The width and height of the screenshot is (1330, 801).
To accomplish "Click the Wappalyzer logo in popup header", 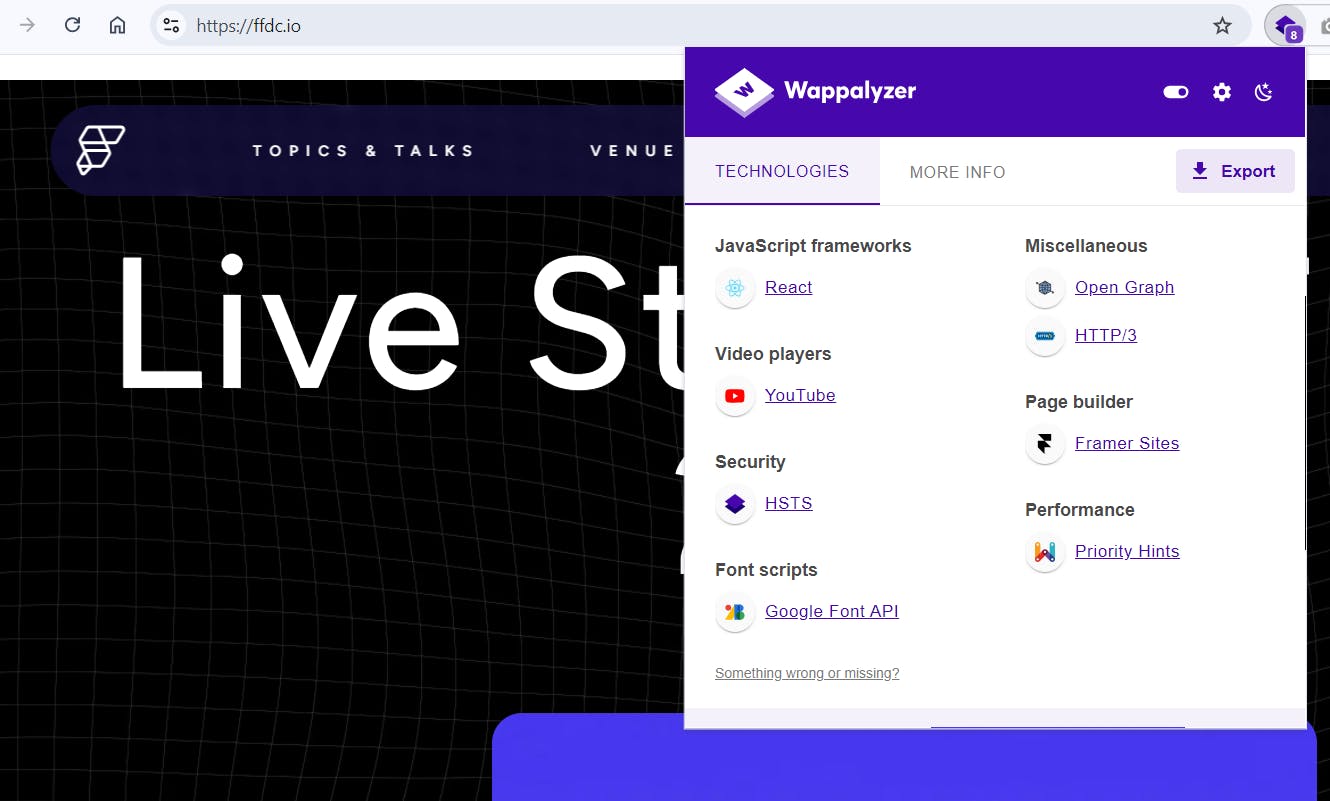I will click(x=815, y=92).
